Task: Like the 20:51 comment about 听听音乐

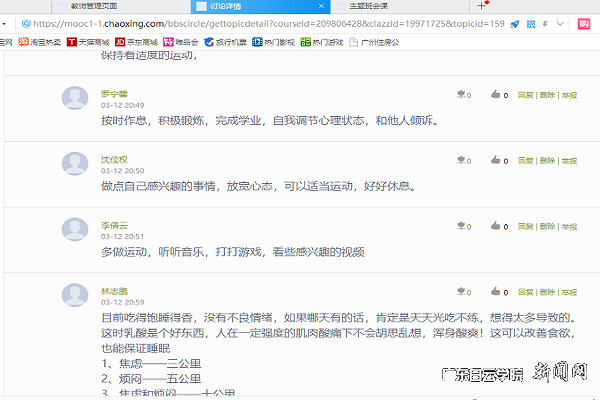Action: coord(496,226)
